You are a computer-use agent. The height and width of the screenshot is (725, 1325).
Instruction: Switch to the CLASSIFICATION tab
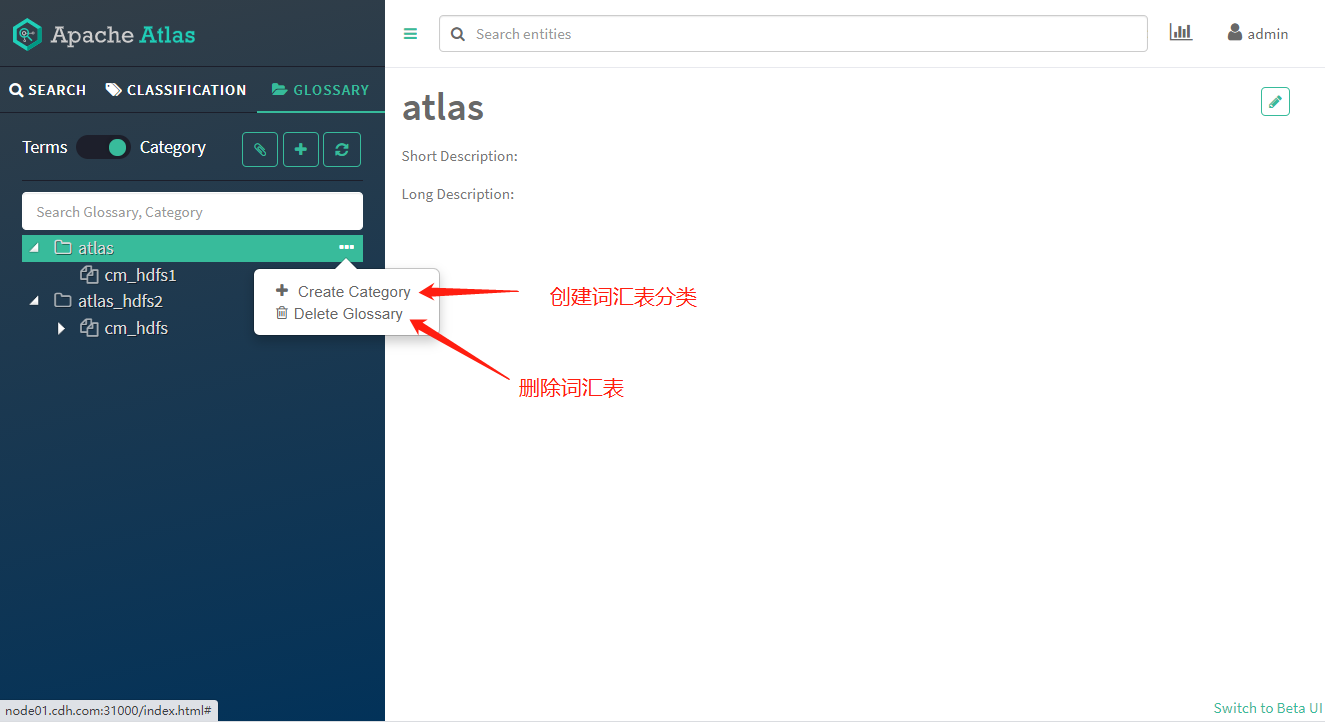tap(176, 90)
